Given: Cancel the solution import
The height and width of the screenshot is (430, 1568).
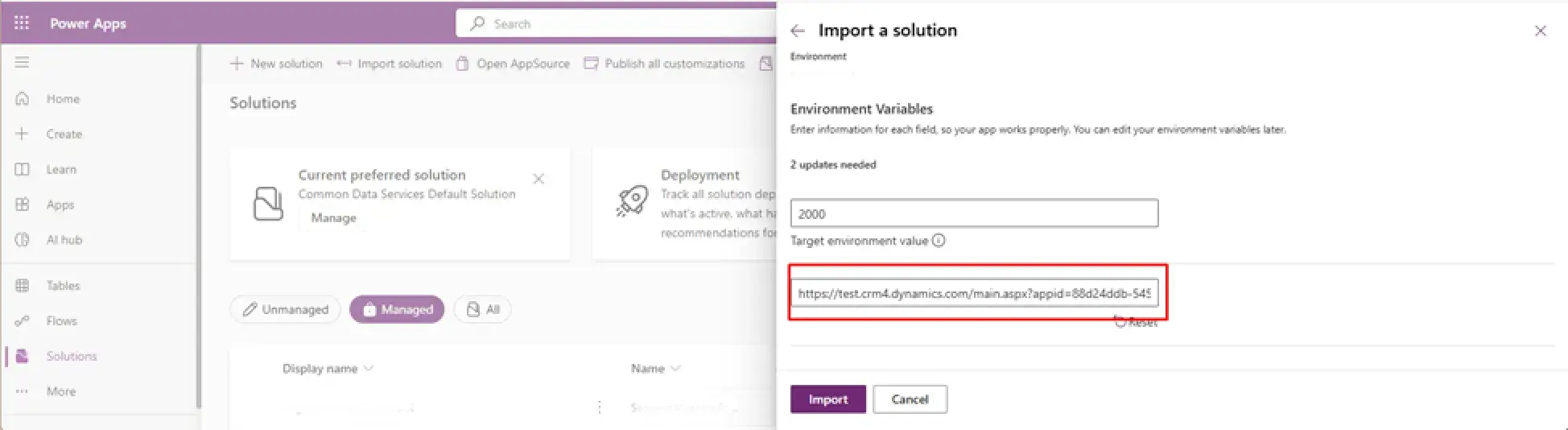Looking at the screenshot, I should (910, 399).
